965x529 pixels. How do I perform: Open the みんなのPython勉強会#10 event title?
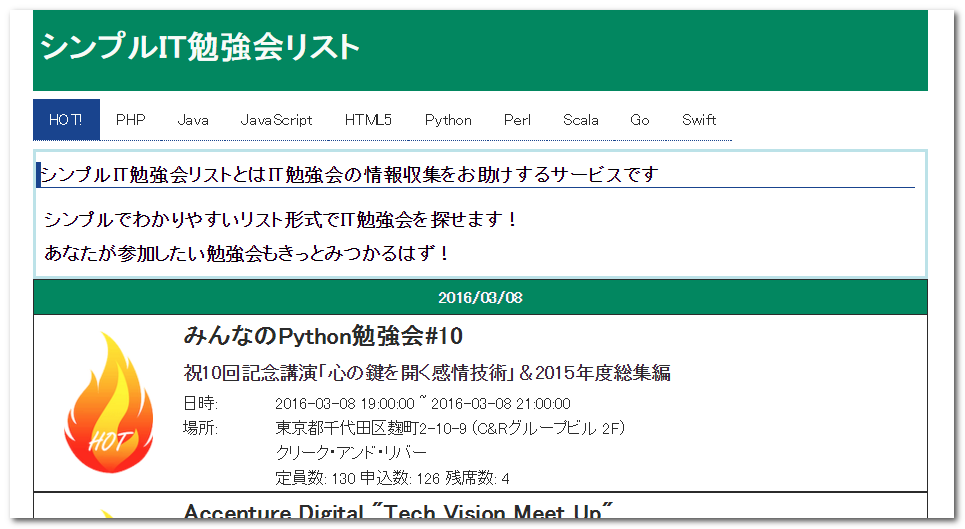click(x=323, y=336)
